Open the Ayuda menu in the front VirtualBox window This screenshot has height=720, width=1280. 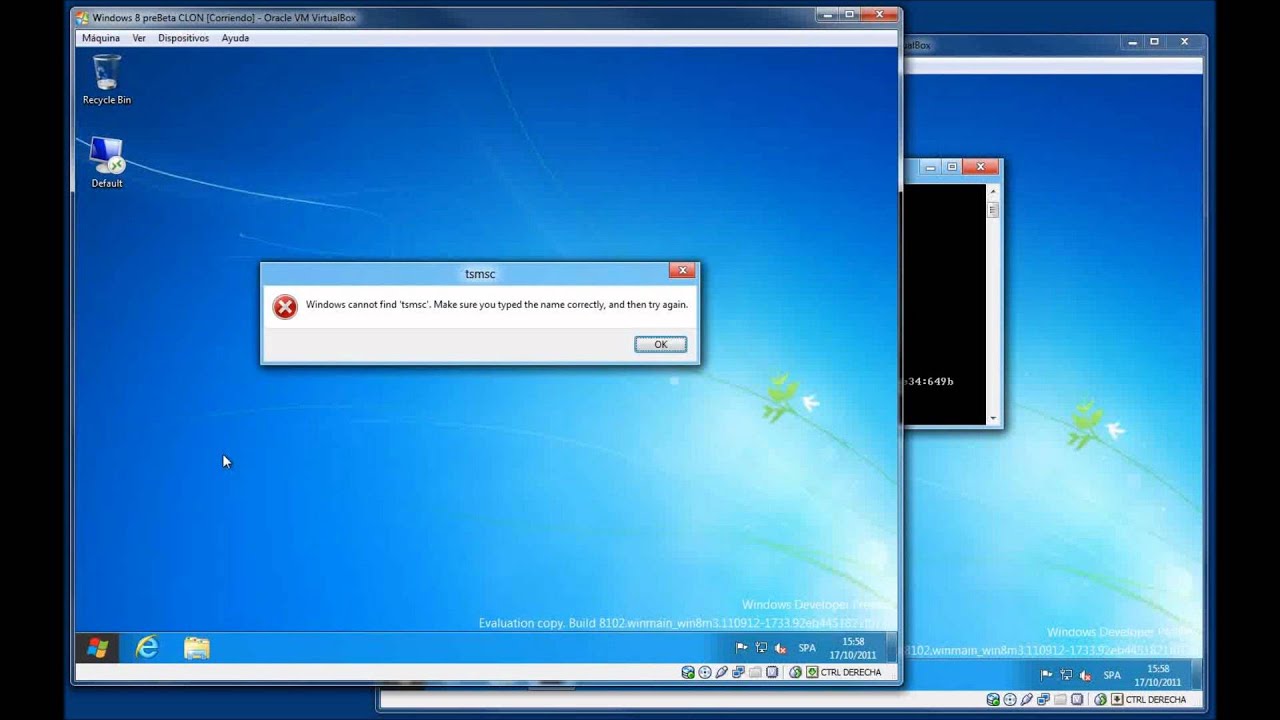[x=235, y=38]
